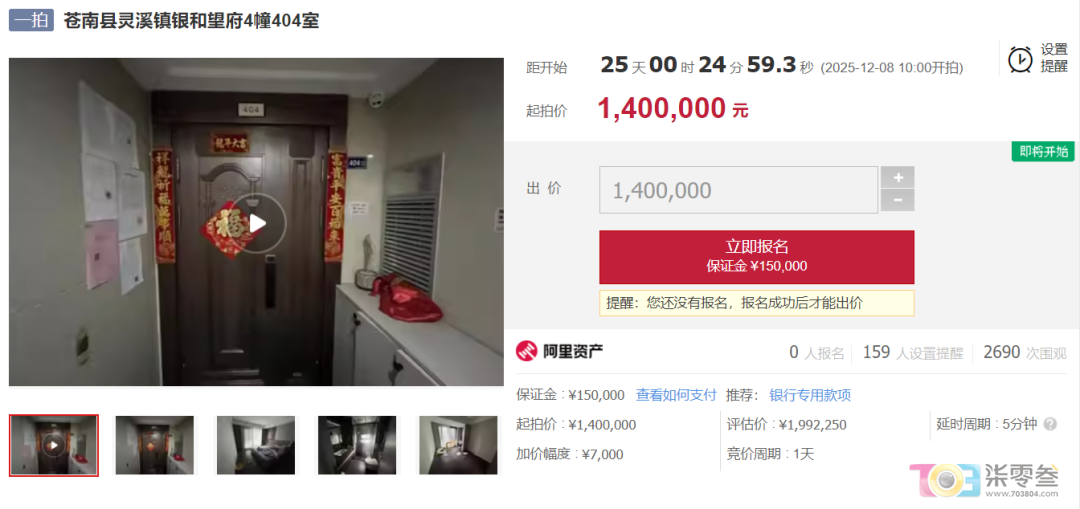The height and width of the screenshot is (509, 1080).
Task: Click into the 出价 bid amount field
Action: [738, 189]
